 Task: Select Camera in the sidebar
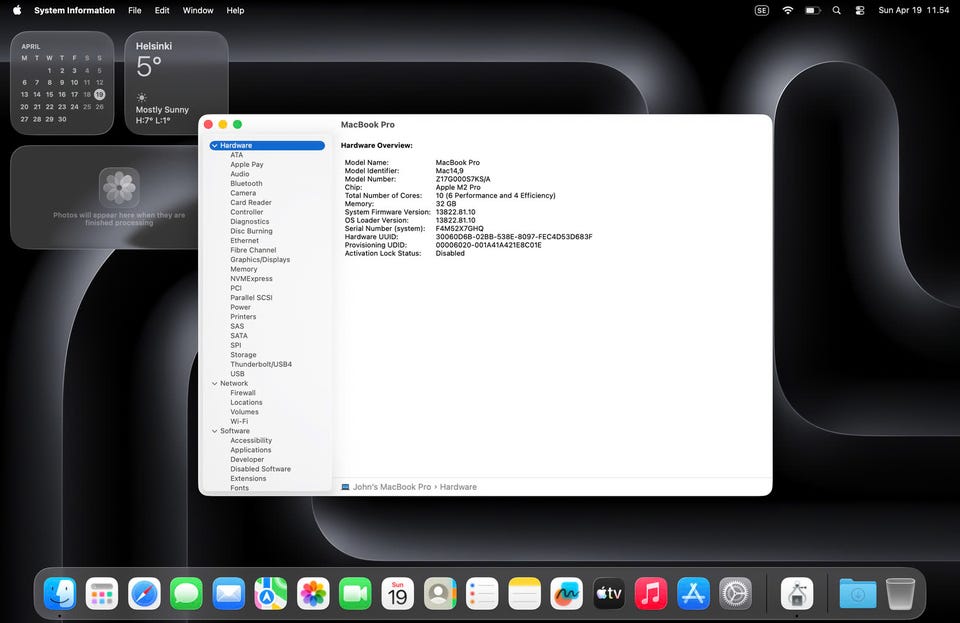tap(243, 193)
